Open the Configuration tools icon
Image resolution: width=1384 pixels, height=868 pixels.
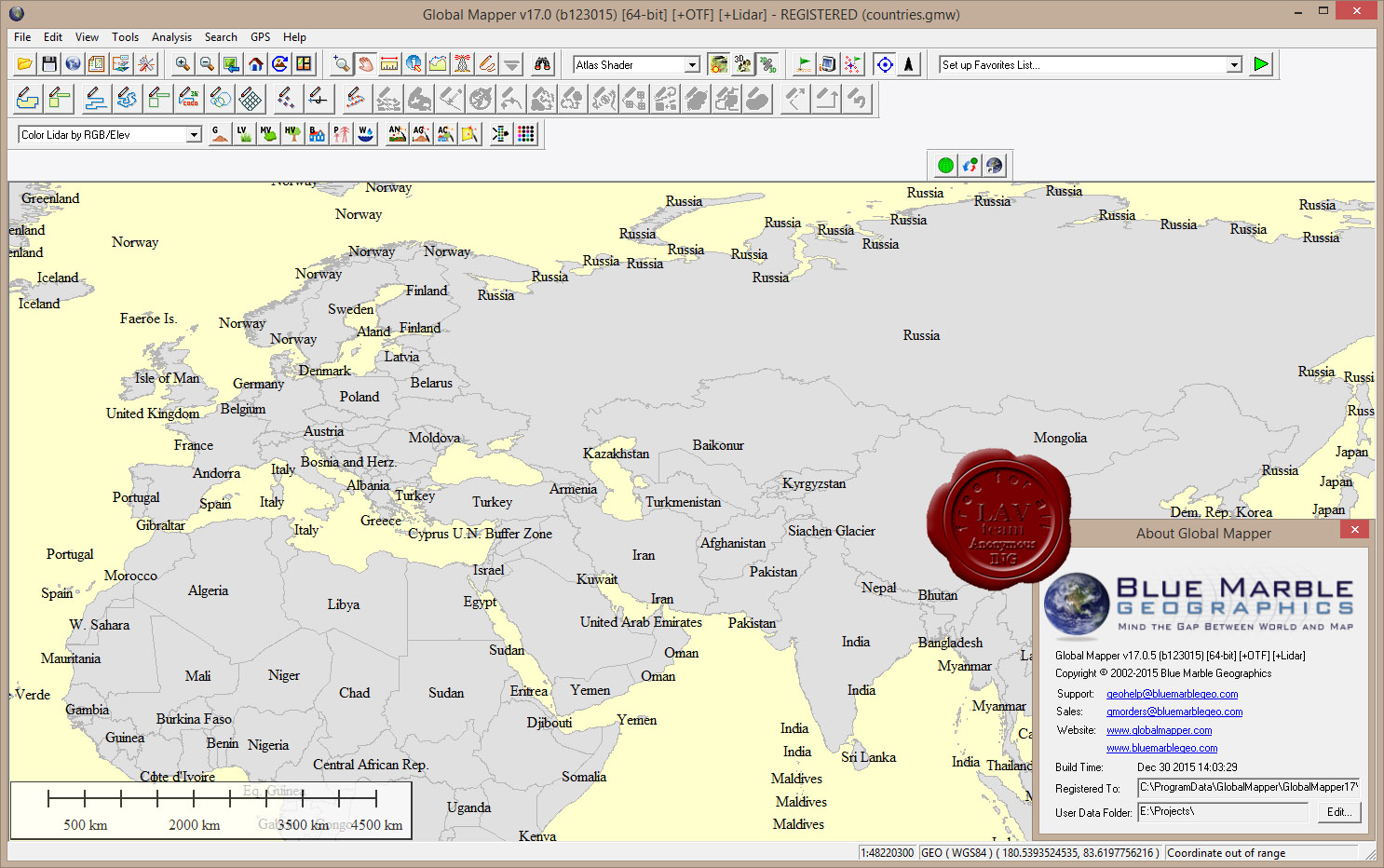coord(146,64)
